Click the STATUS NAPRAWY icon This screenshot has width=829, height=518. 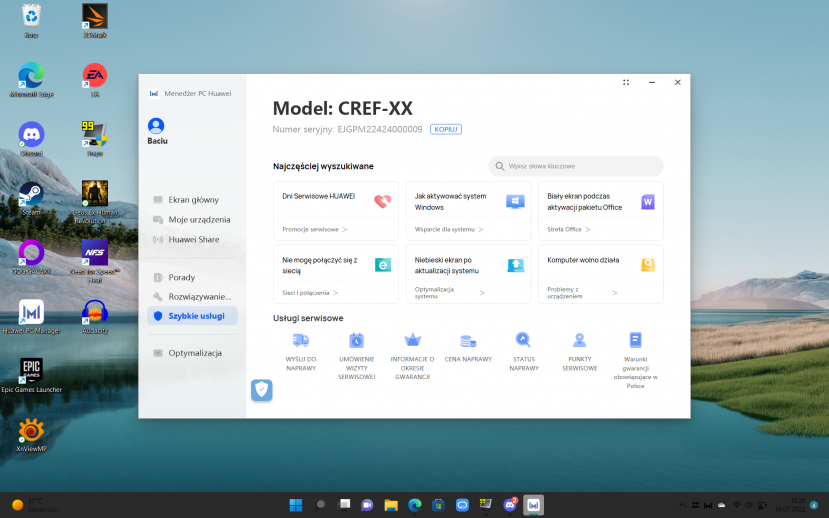tap(523, 340)
